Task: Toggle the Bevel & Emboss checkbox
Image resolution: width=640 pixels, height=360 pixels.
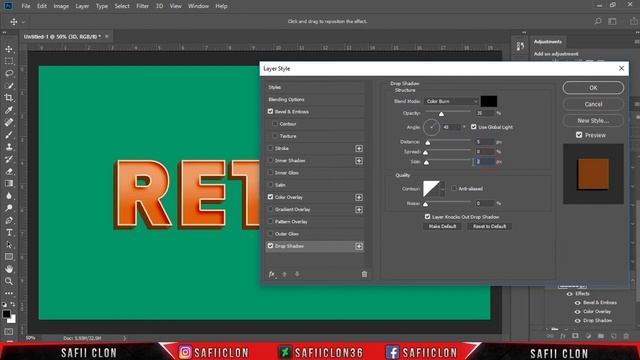Action: click(270, 111)
